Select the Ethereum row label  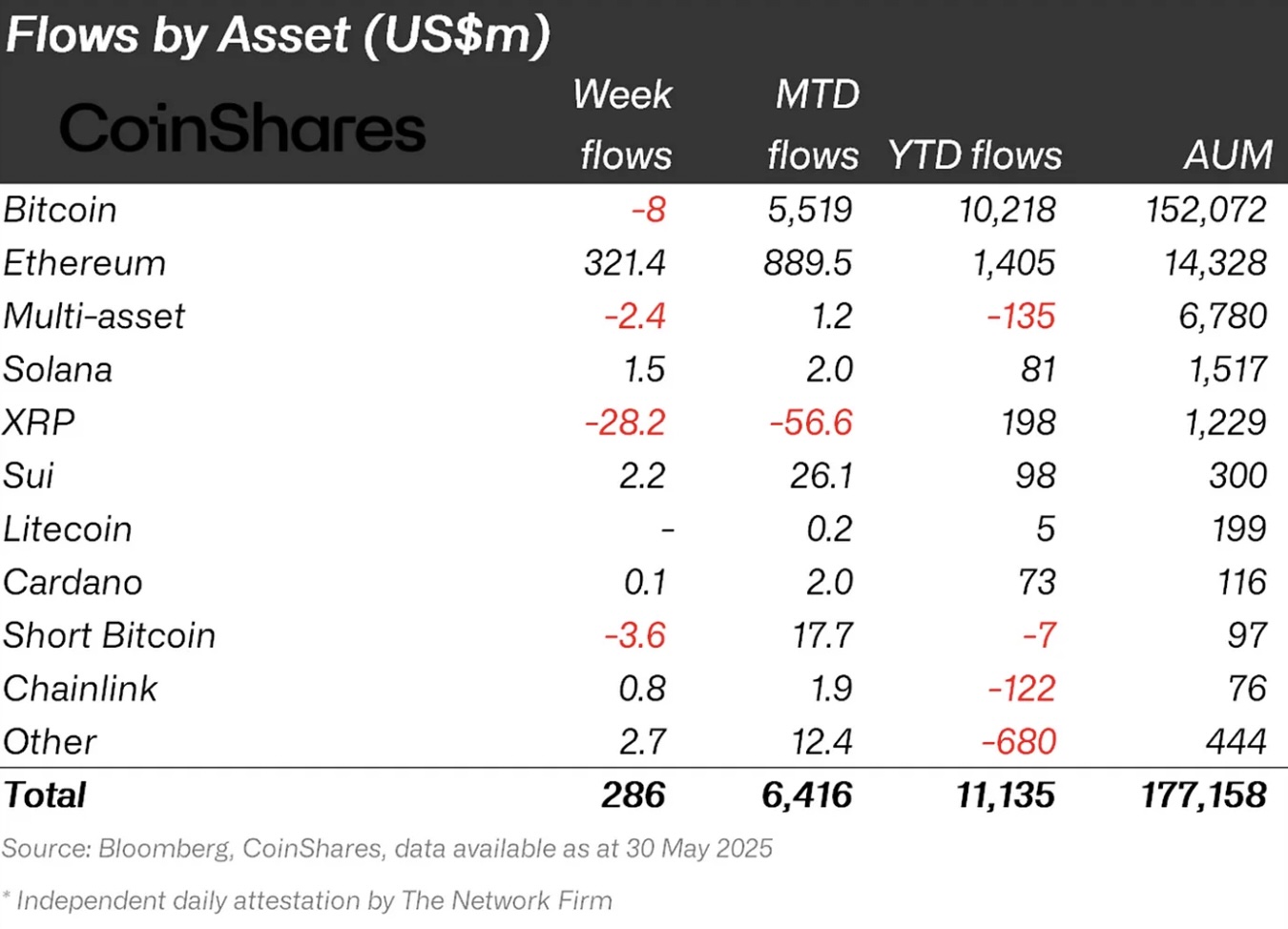tap(84, 263)
